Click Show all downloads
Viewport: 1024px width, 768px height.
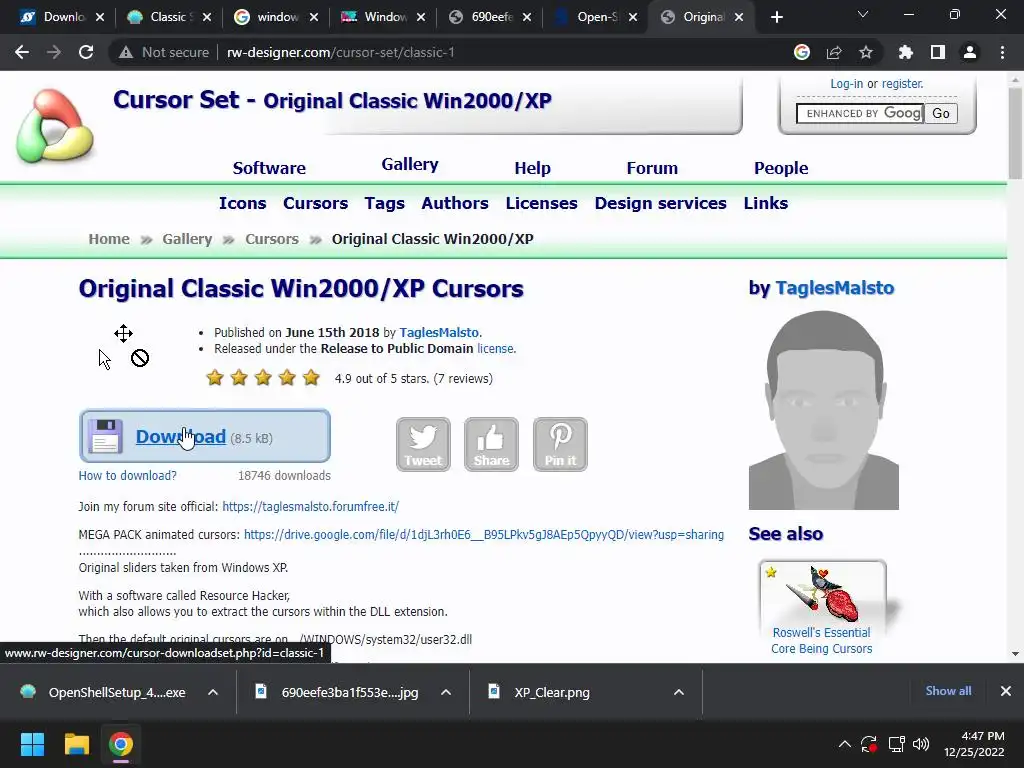(x=948, y=691)
